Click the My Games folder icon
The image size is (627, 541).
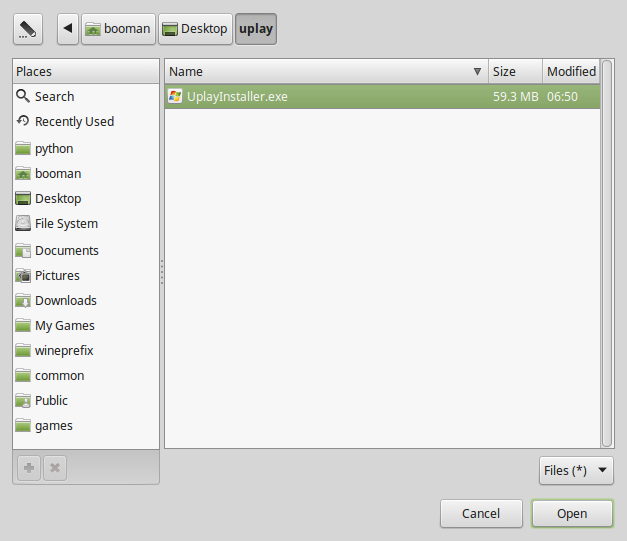[x=23, y=325]
